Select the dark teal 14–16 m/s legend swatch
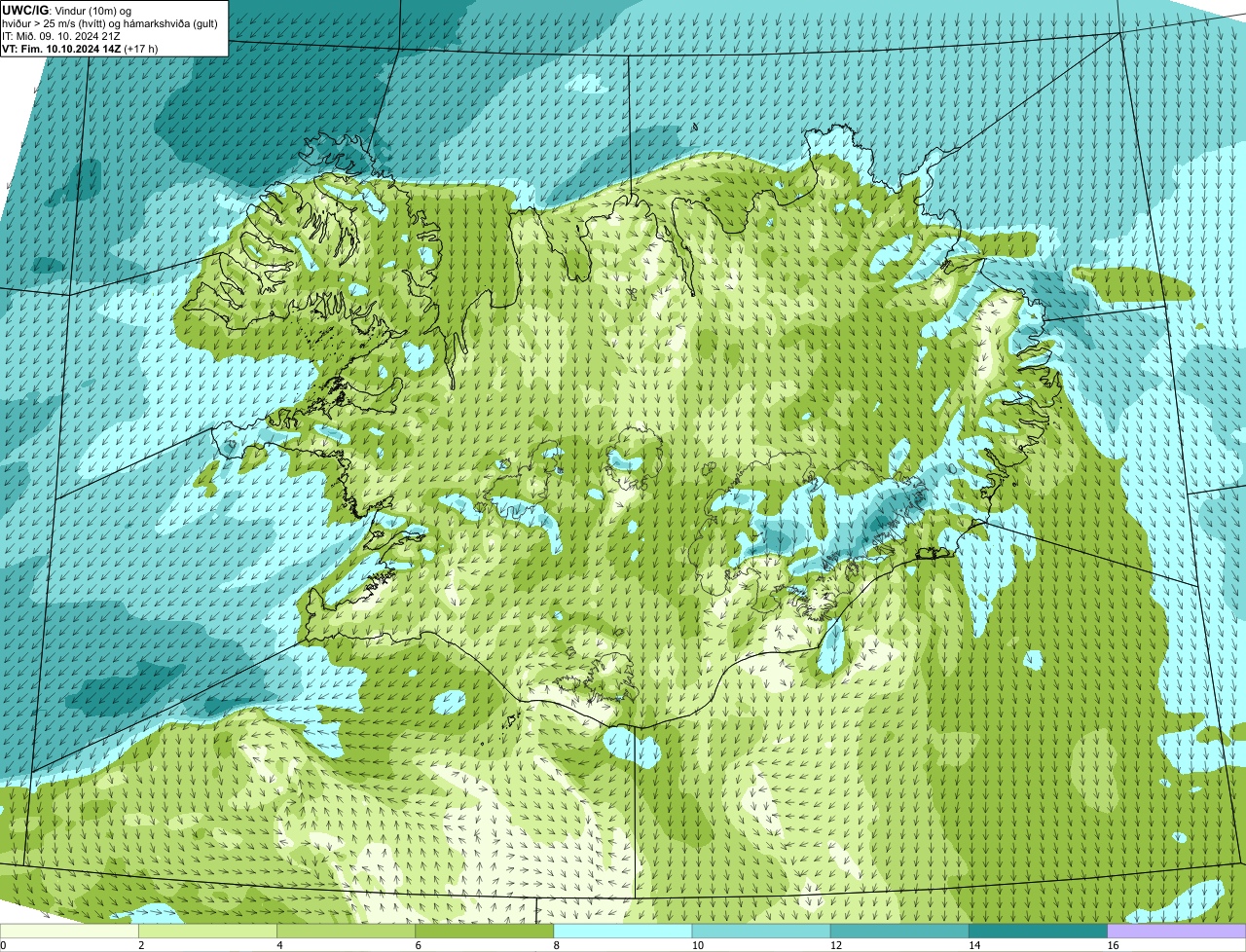The height and width of the screenshot is (952, 1246). pyautogui.click(x=1039, y=931)
